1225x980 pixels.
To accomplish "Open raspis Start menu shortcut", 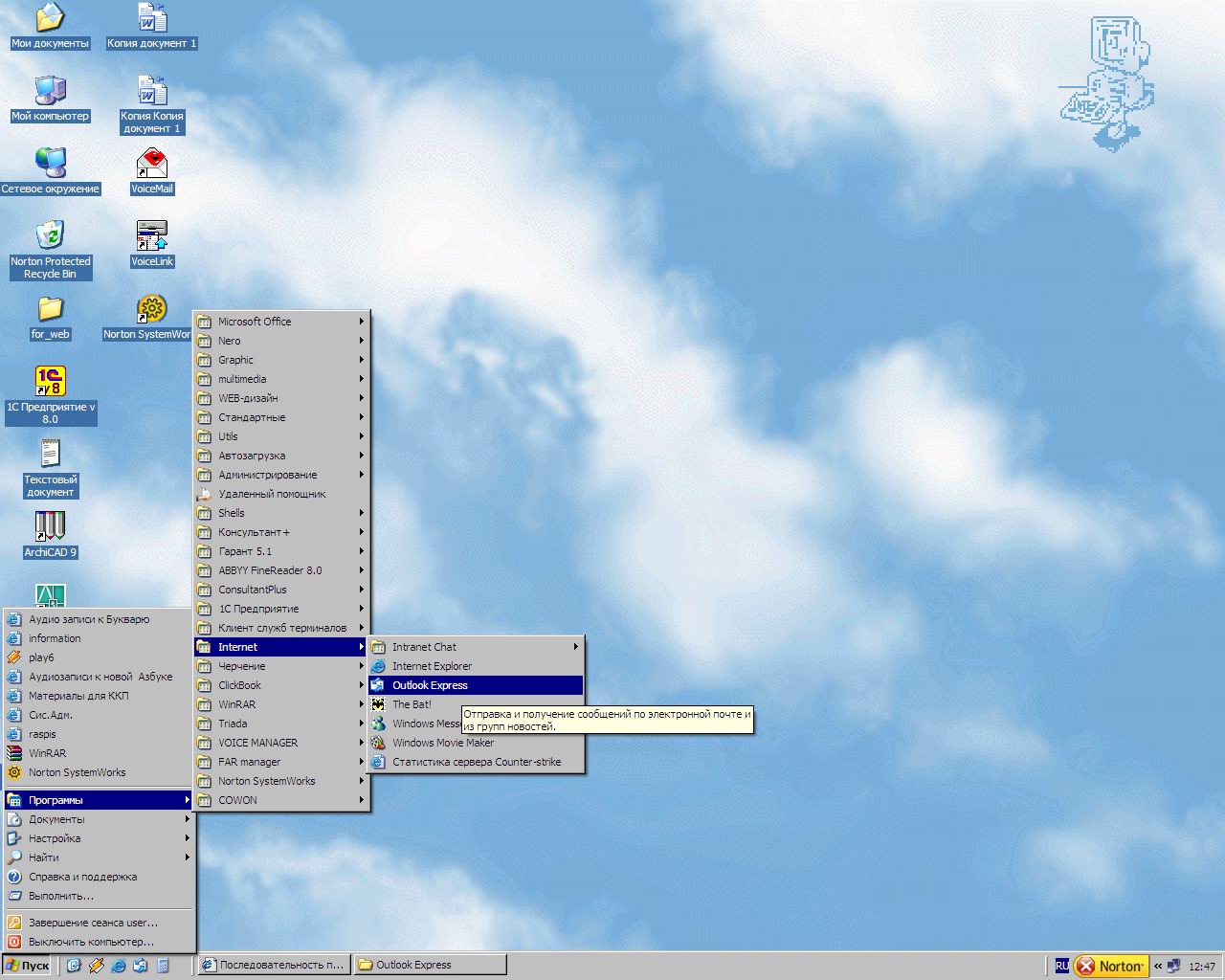I will 100,734.
